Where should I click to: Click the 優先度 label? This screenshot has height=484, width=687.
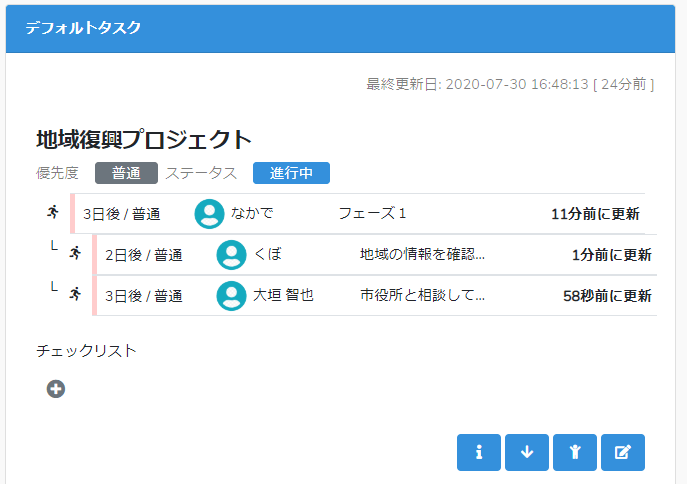point(57,173)
